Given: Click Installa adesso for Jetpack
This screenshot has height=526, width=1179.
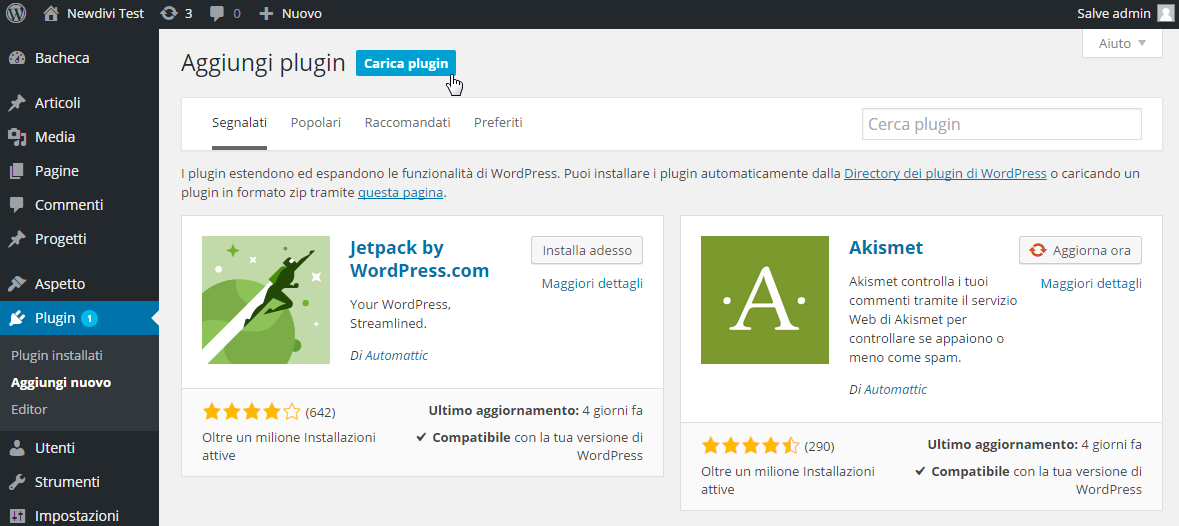Looking at the screenshot, I should pos(587,250).
